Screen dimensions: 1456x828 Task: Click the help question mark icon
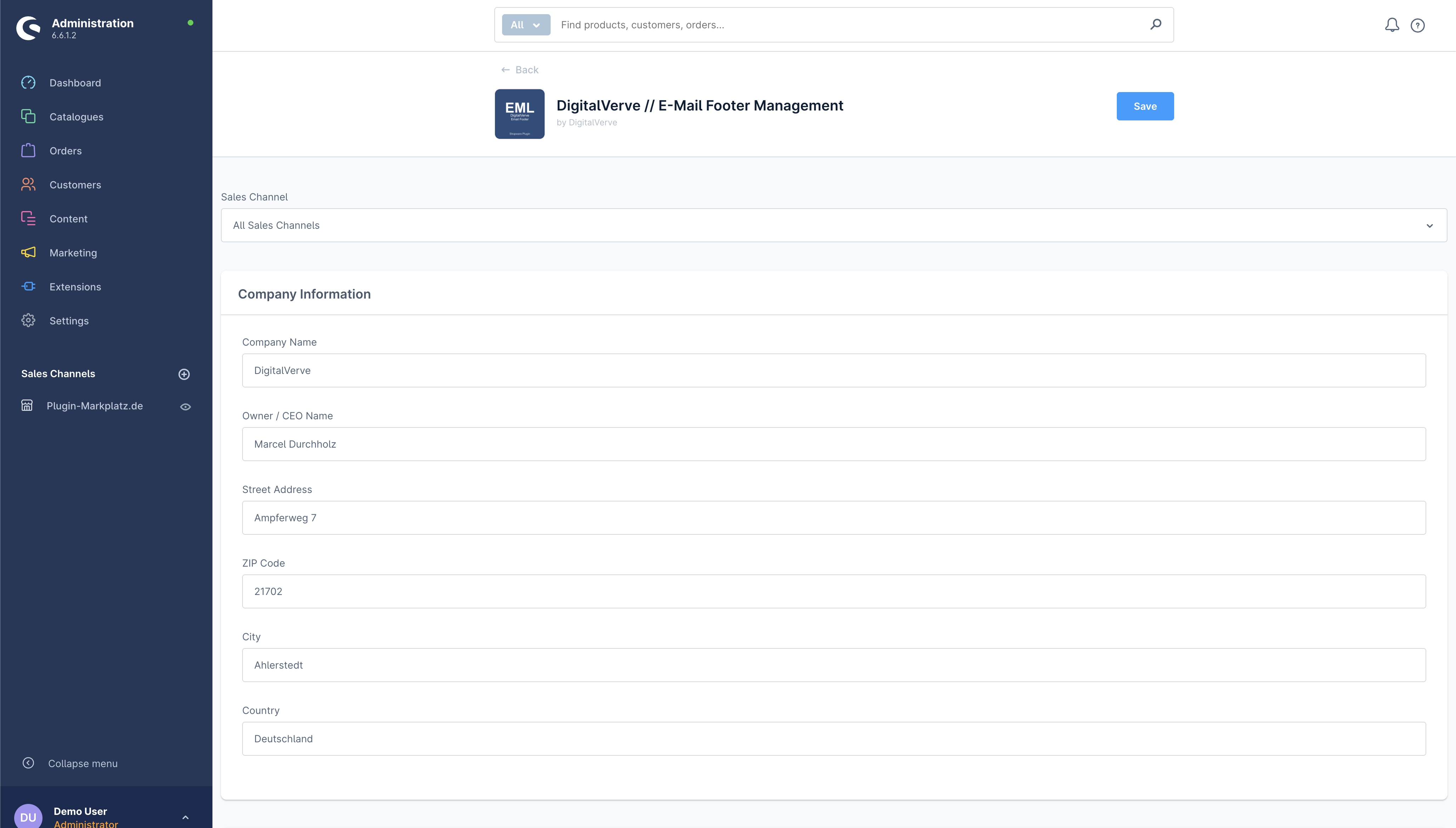click(x=1417, y=25)
